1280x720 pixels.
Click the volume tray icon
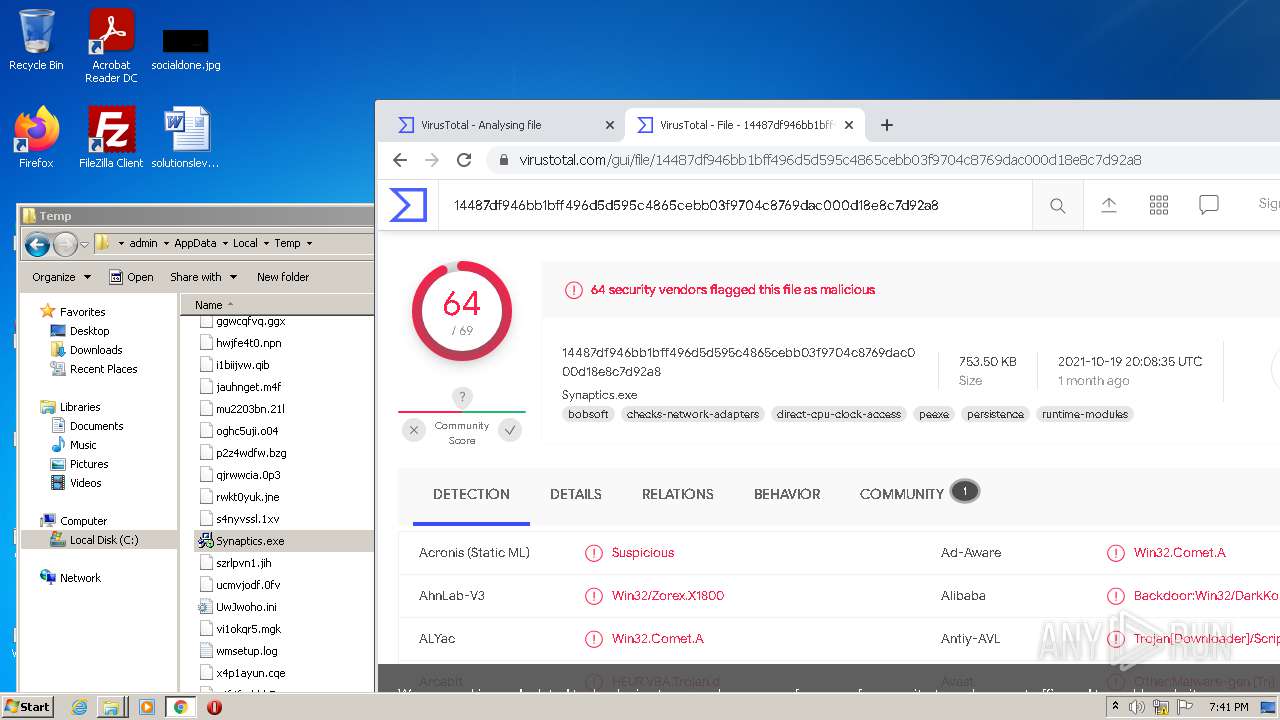click(x=1137, y=707)
